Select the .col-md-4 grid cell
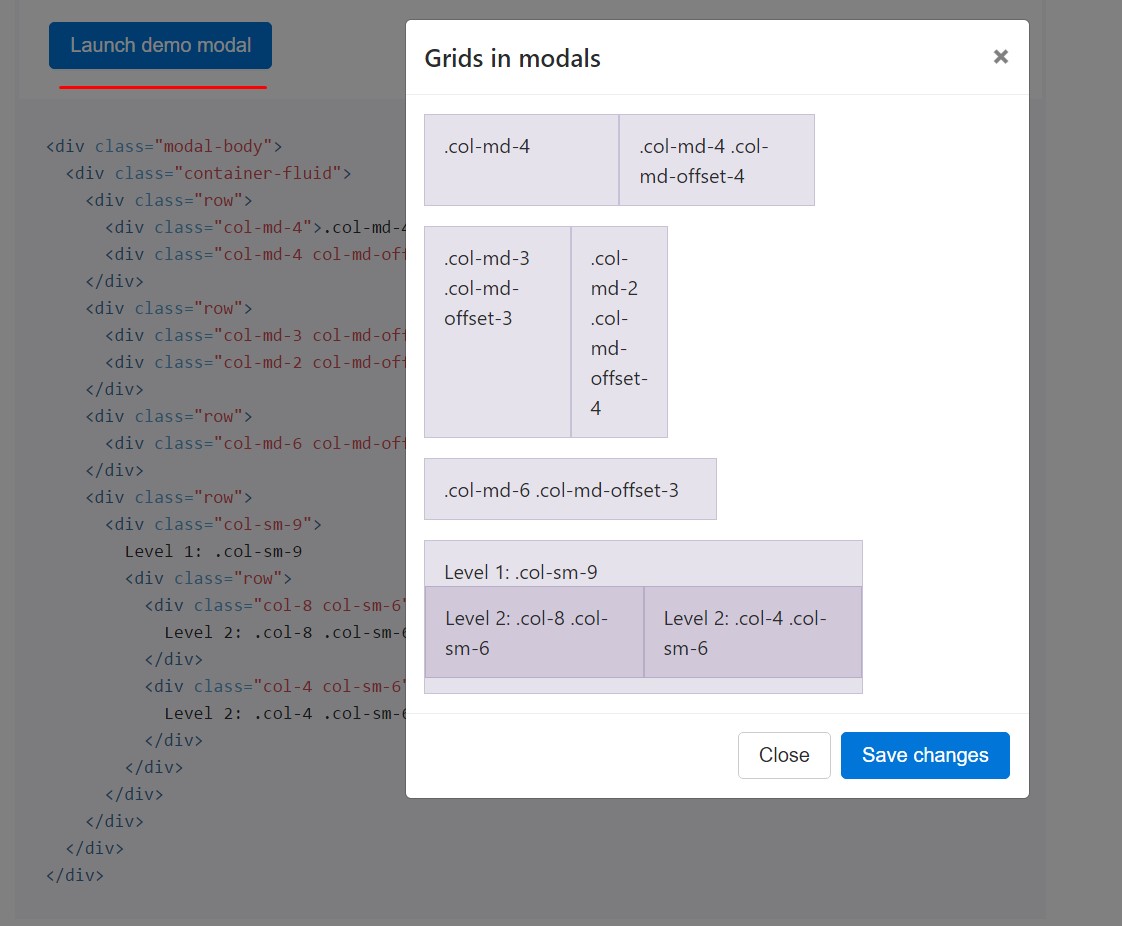1122x926 pixels. click(521, 159)
